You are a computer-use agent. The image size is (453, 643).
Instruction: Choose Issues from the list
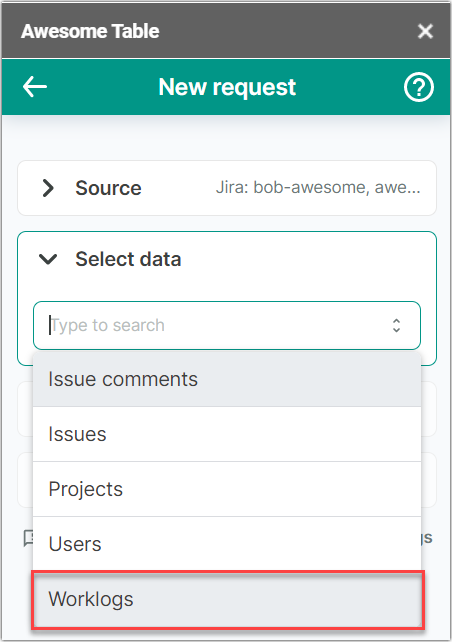coord(227,434)
